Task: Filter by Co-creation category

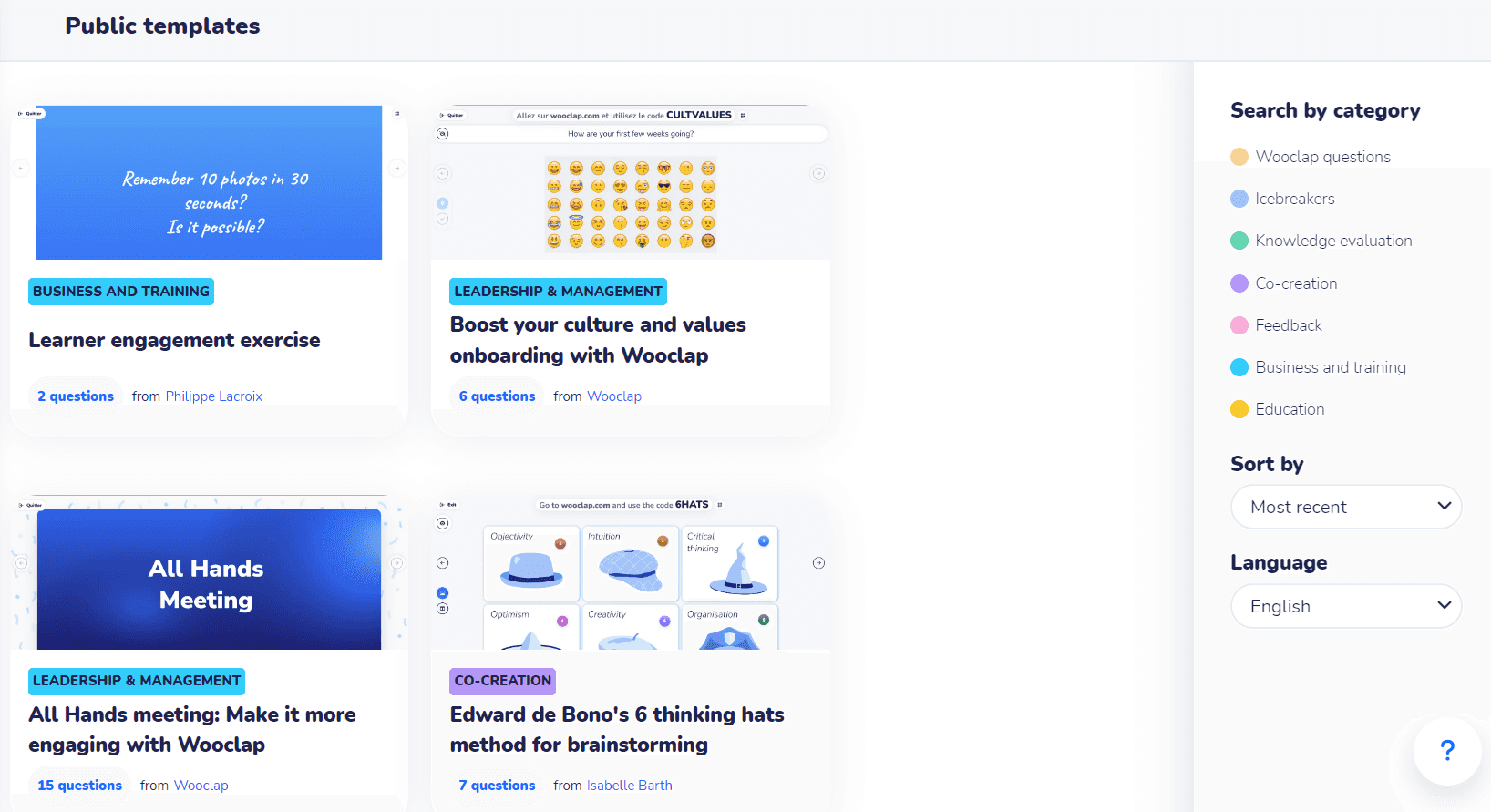Action: coord(1284,283)
